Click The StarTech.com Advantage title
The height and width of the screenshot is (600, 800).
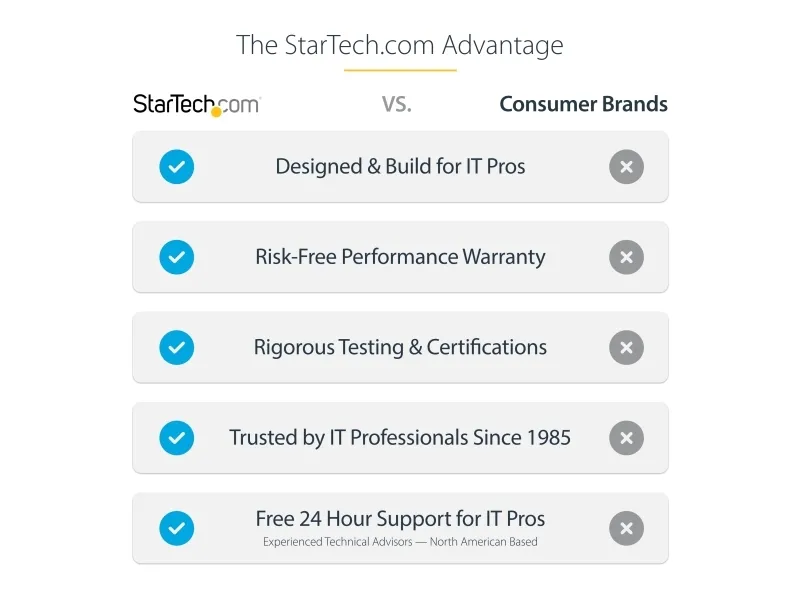point(399,45)
